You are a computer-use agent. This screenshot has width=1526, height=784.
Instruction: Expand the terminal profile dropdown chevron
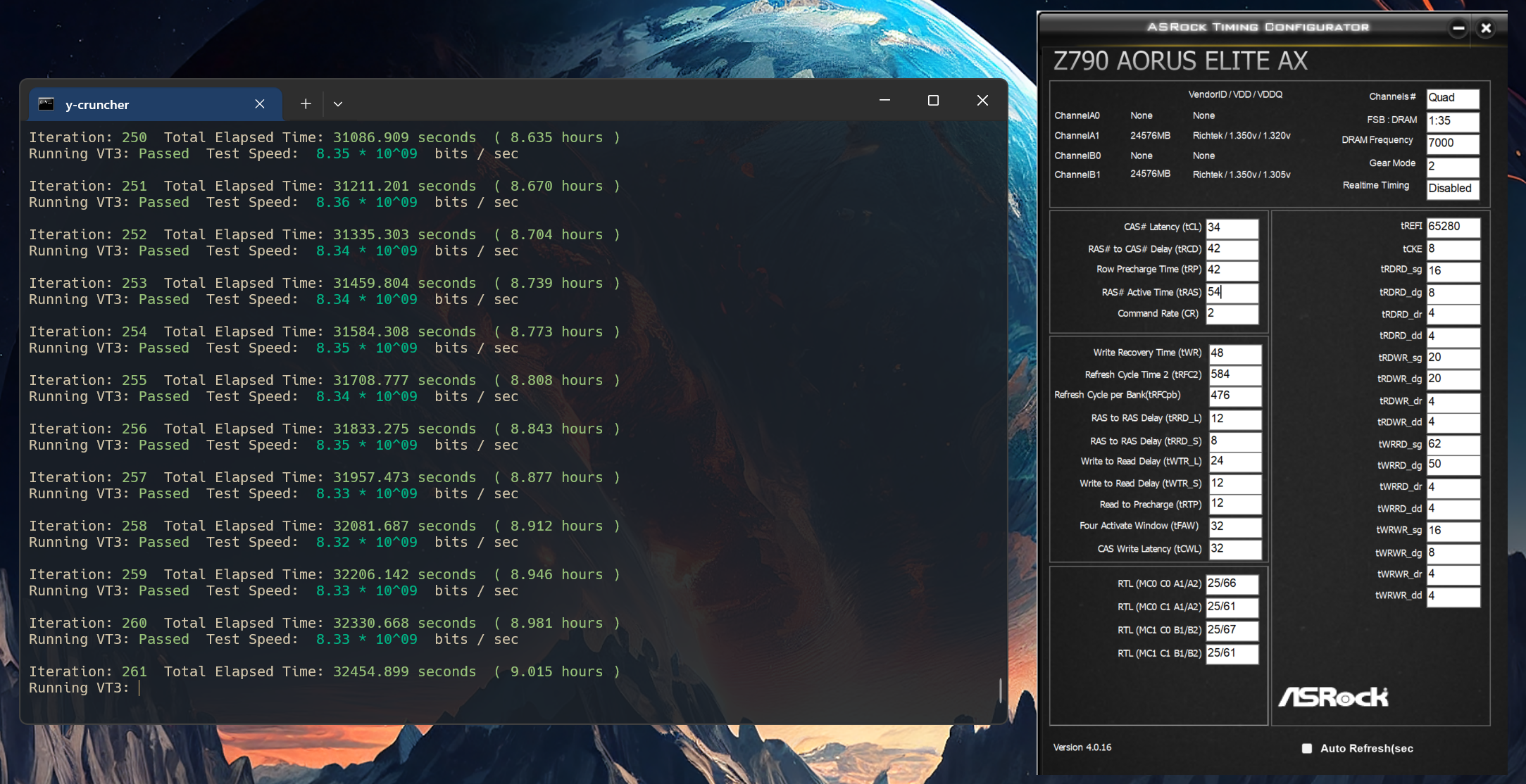338,104
